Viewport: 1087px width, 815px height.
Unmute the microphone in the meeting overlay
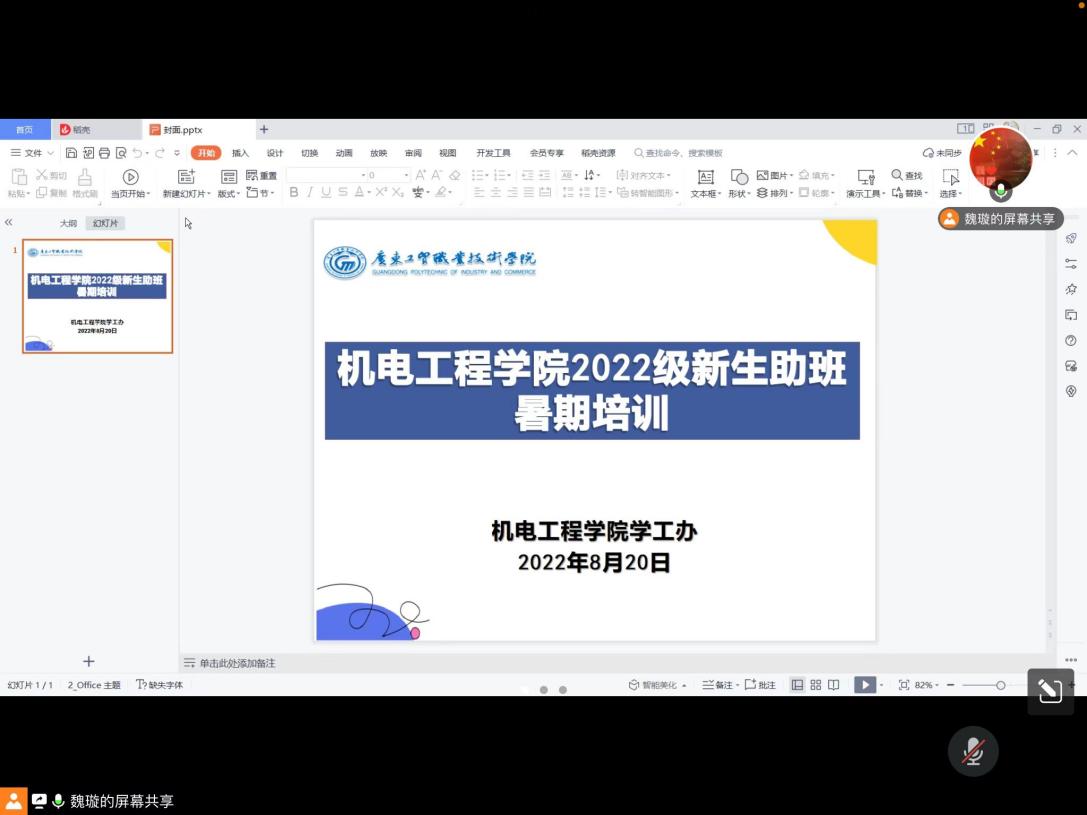pyautogui.click(x=972, y=751)
